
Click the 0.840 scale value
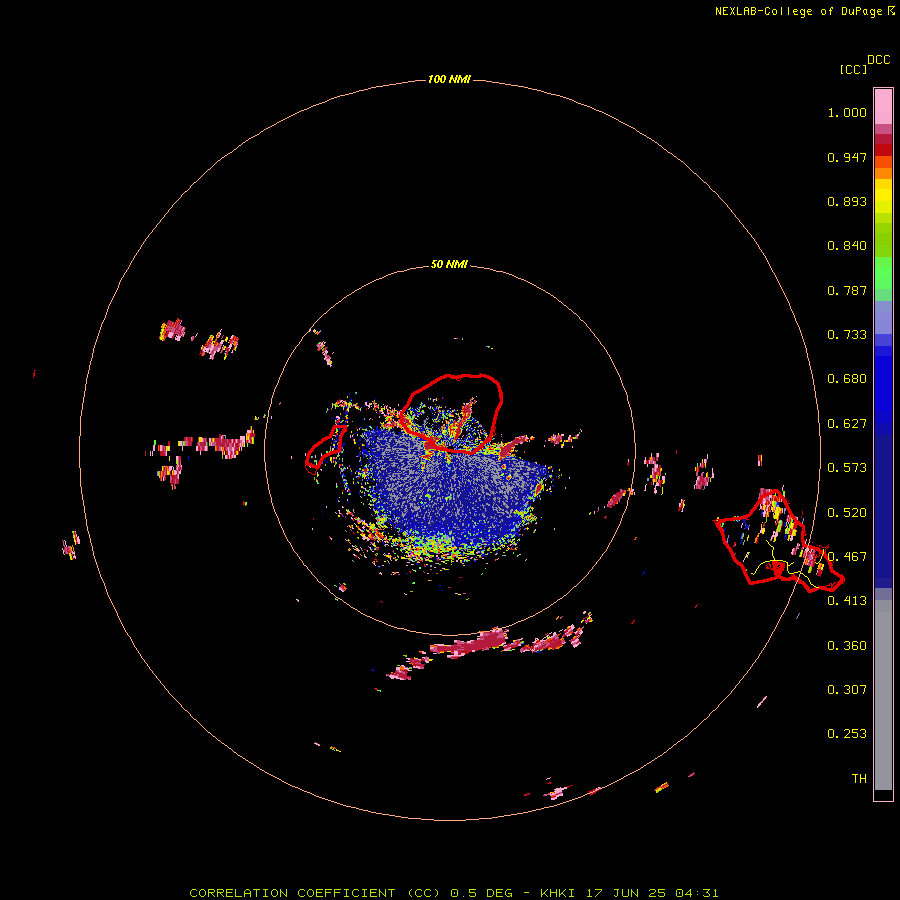pyautogui.click(x=847, y=246)
